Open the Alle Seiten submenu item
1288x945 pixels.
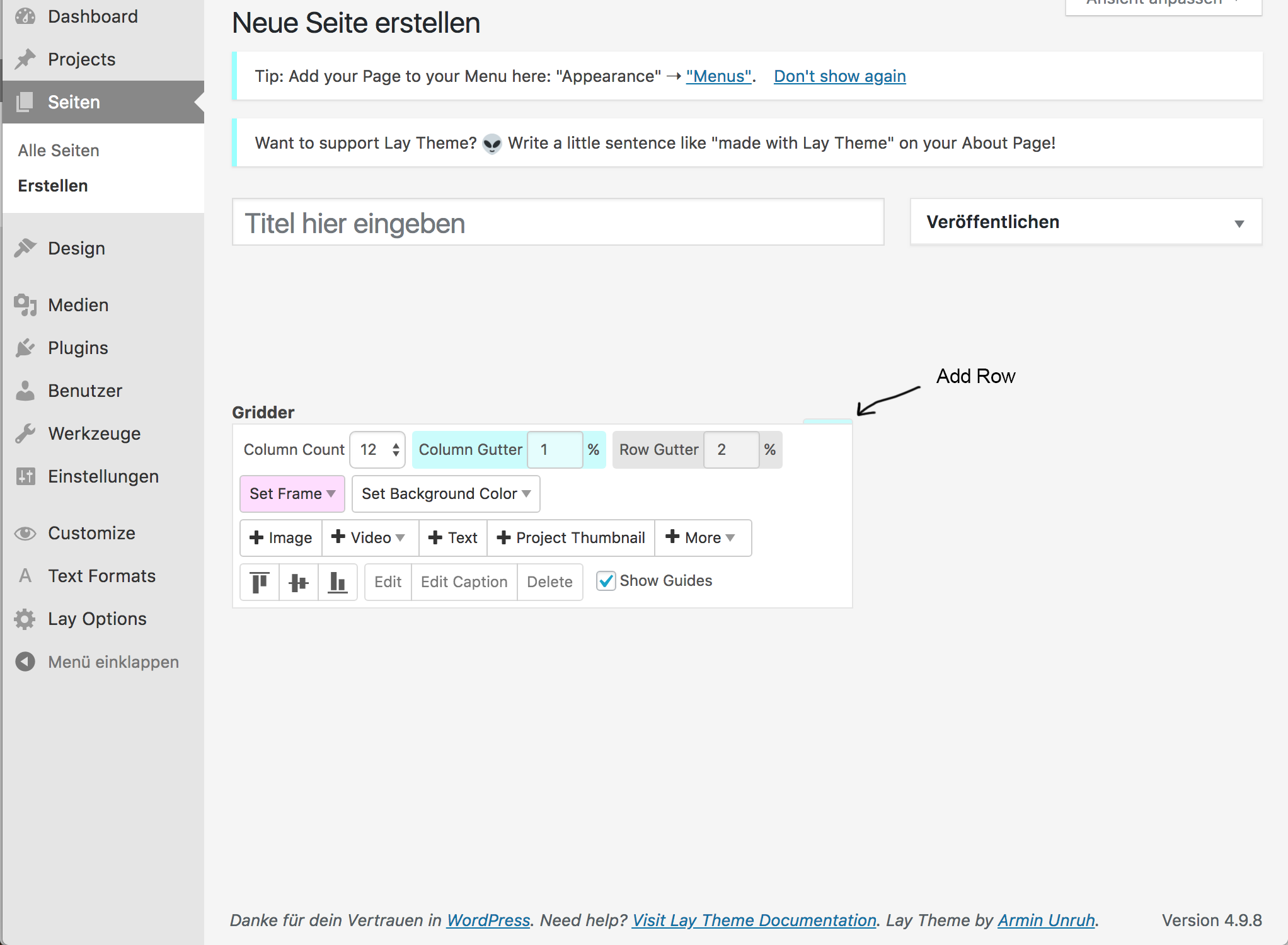(x=59, y=151)
